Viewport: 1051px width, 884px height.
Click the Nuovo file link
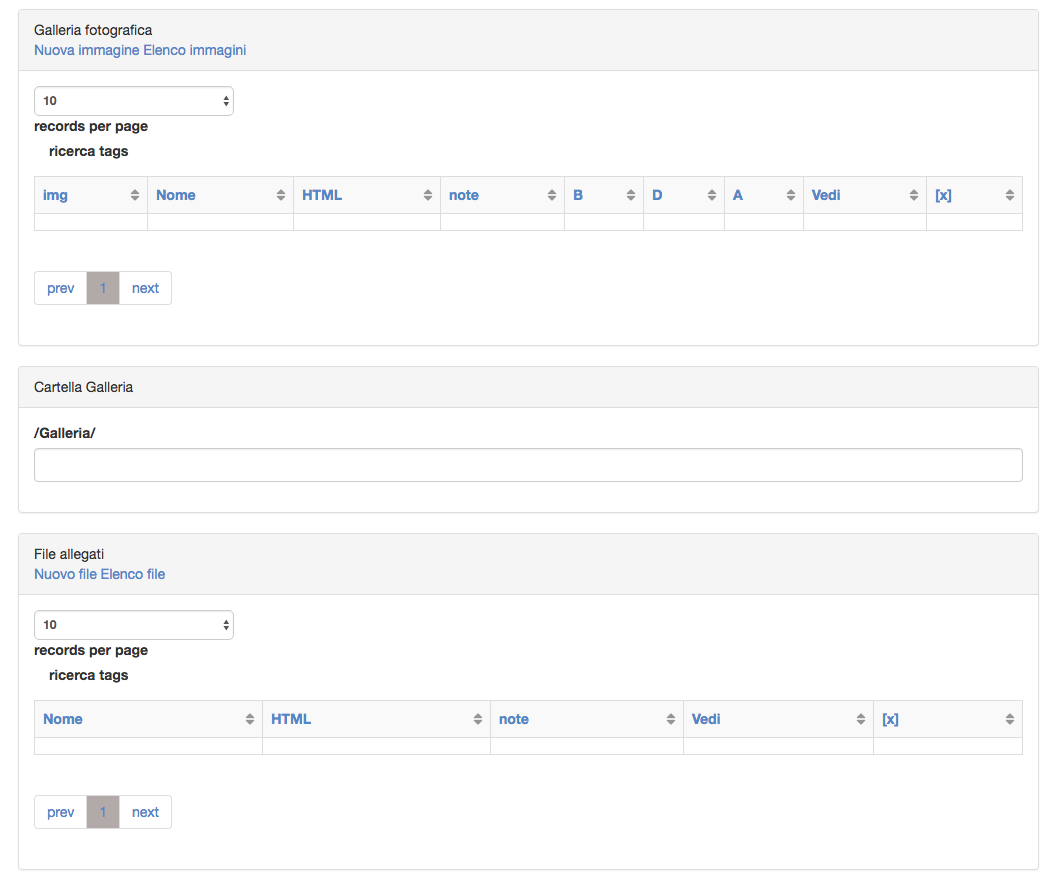tap(65, 574)
